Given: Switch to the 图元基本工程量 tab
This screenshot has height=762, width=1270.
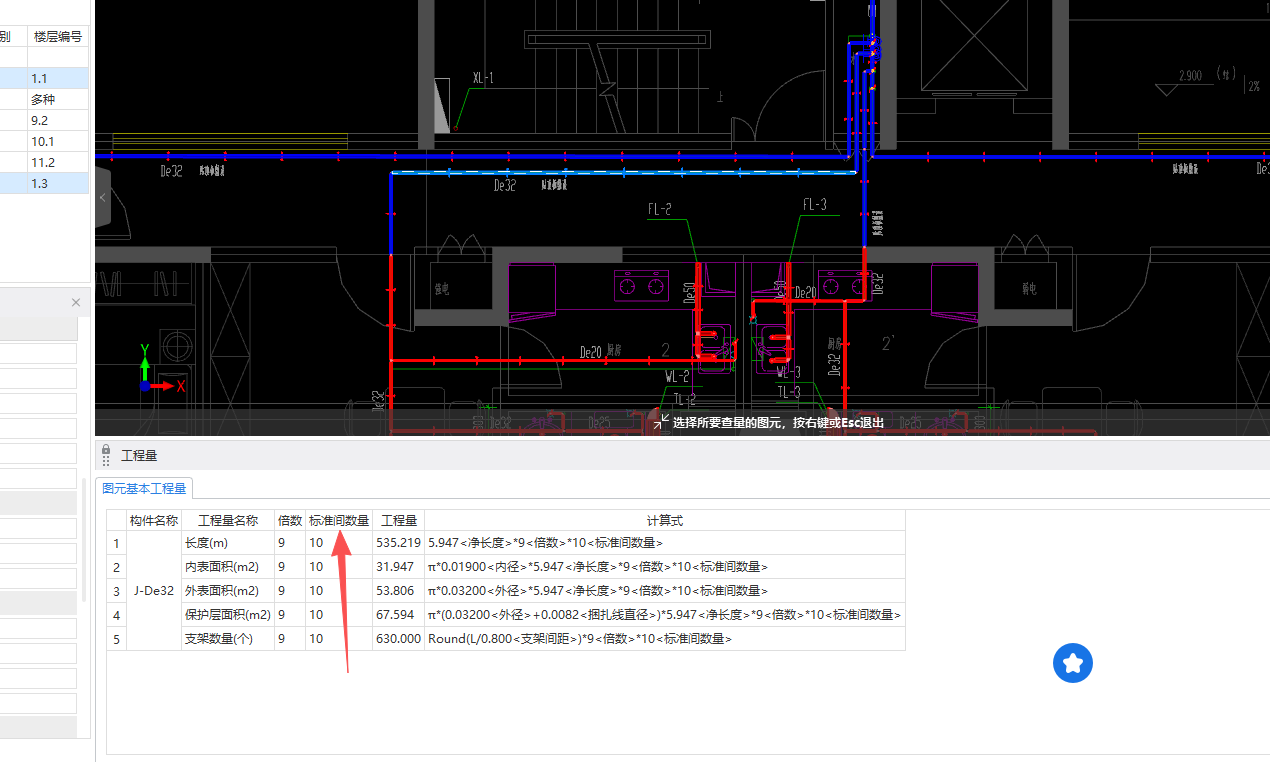Looking at the screenshot, I should point(145,488).
